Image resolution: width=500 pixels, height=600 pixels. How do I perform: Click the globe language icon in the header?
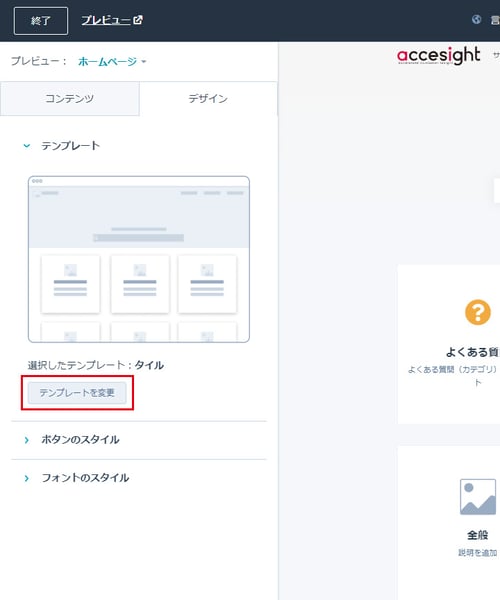[x=476, y=19]
